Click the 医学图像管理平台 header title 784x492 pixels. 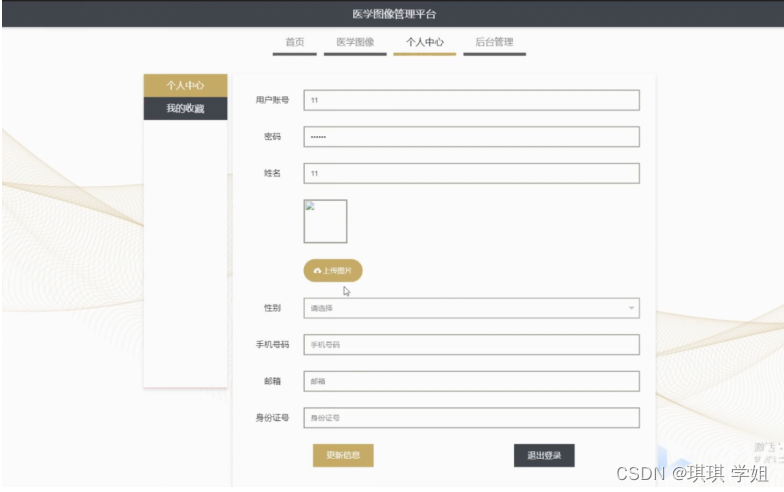click(x=394, y=14)
